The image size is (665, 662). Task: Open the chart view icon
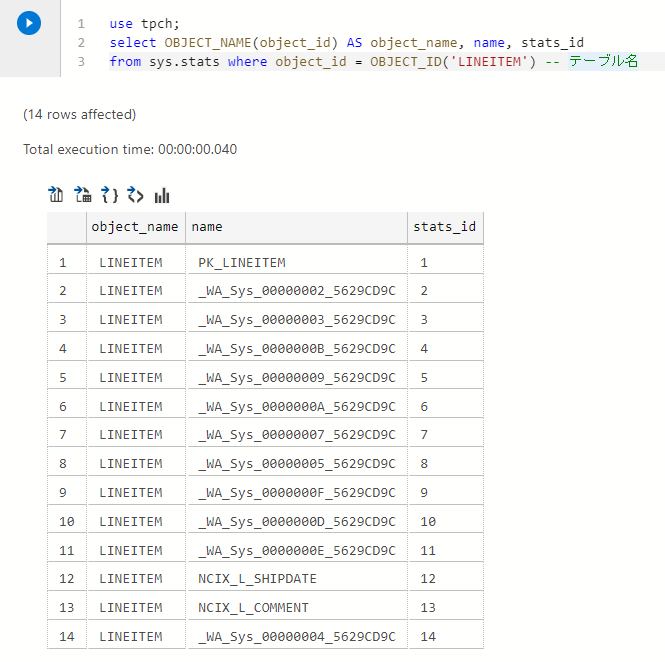click(x=162, y=196)
